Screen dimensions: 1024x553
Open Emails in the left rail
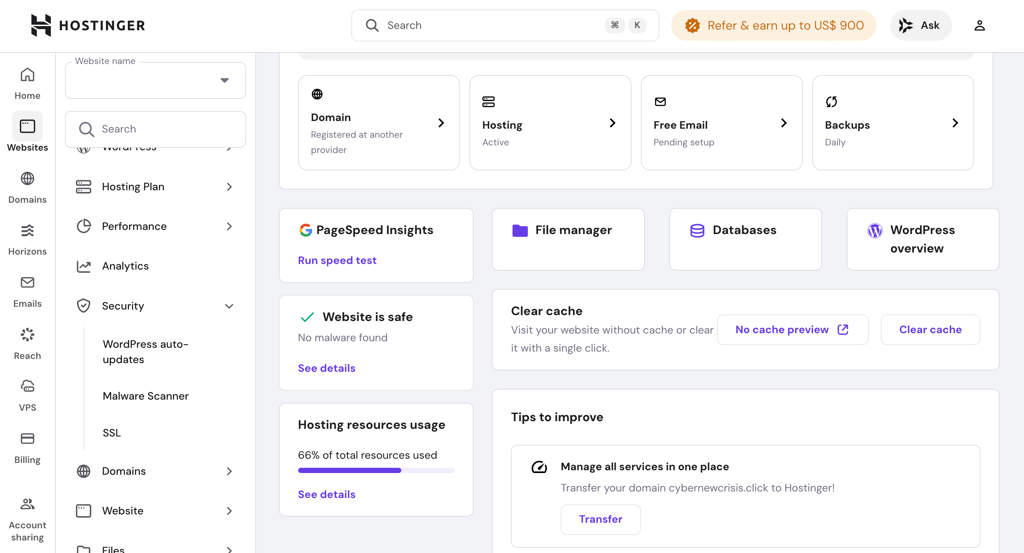tap(27, 291)
